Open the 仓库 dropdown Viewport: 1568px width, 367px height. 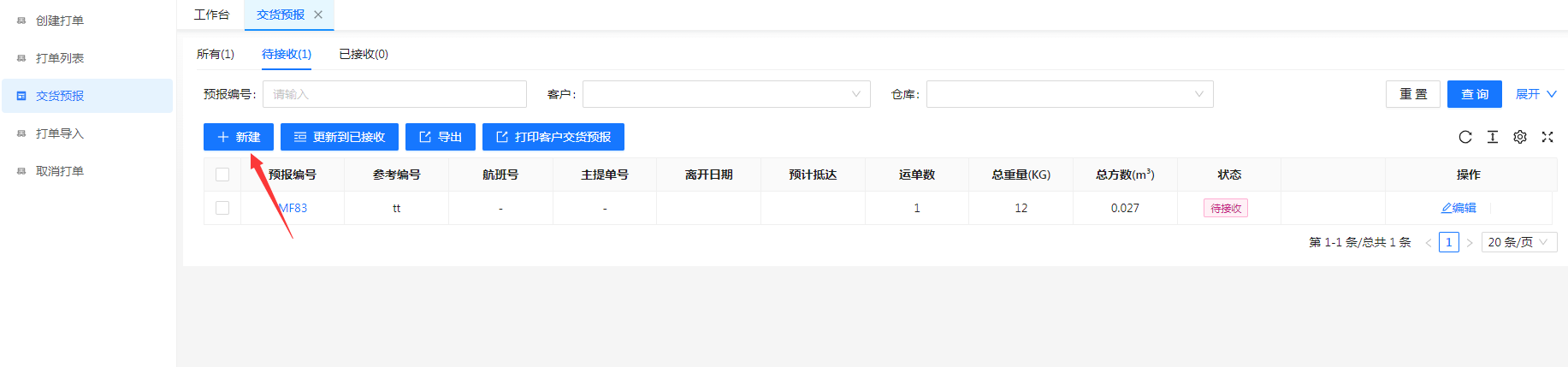pos(1068,94)
